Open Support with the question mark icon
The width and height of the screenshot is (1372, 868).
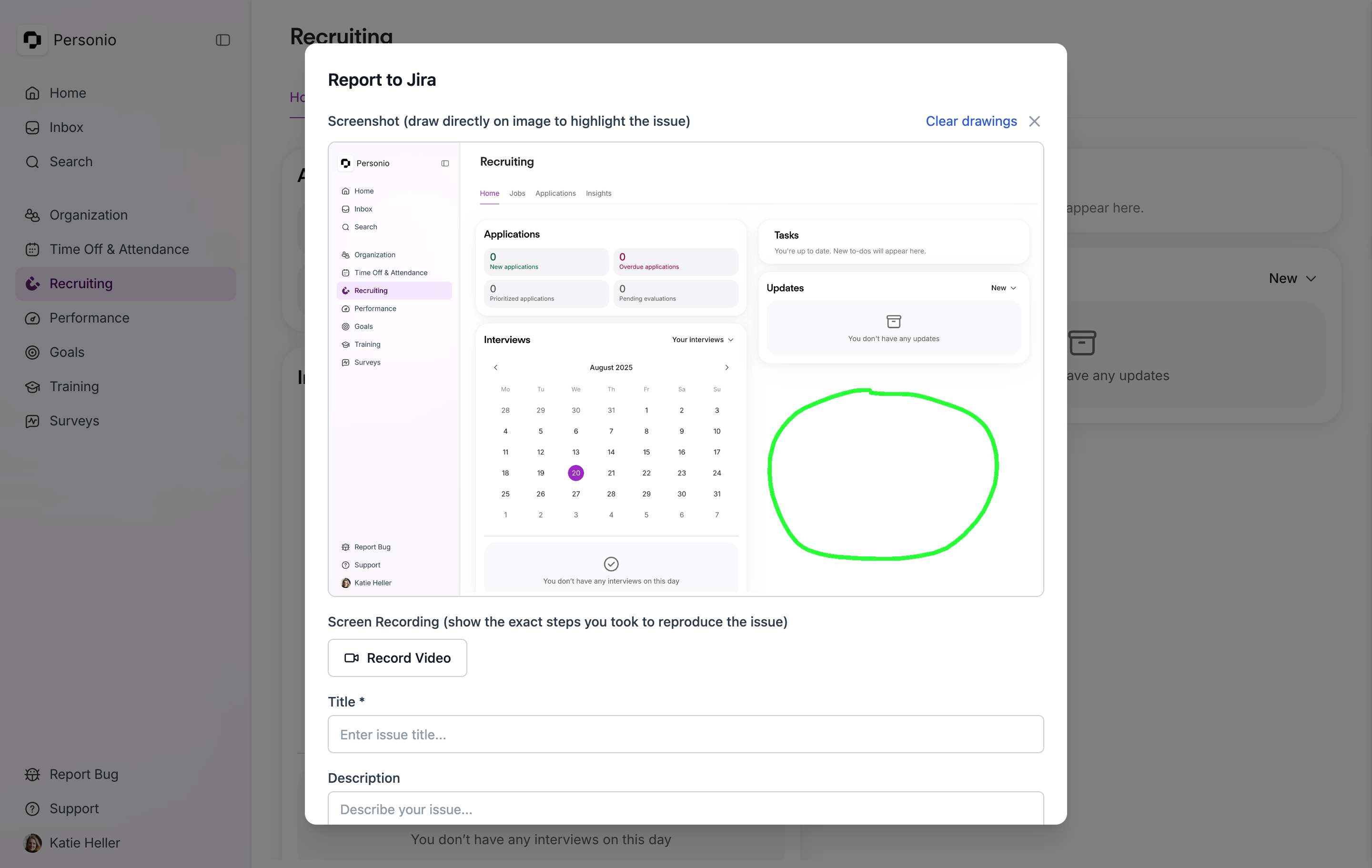32,809
